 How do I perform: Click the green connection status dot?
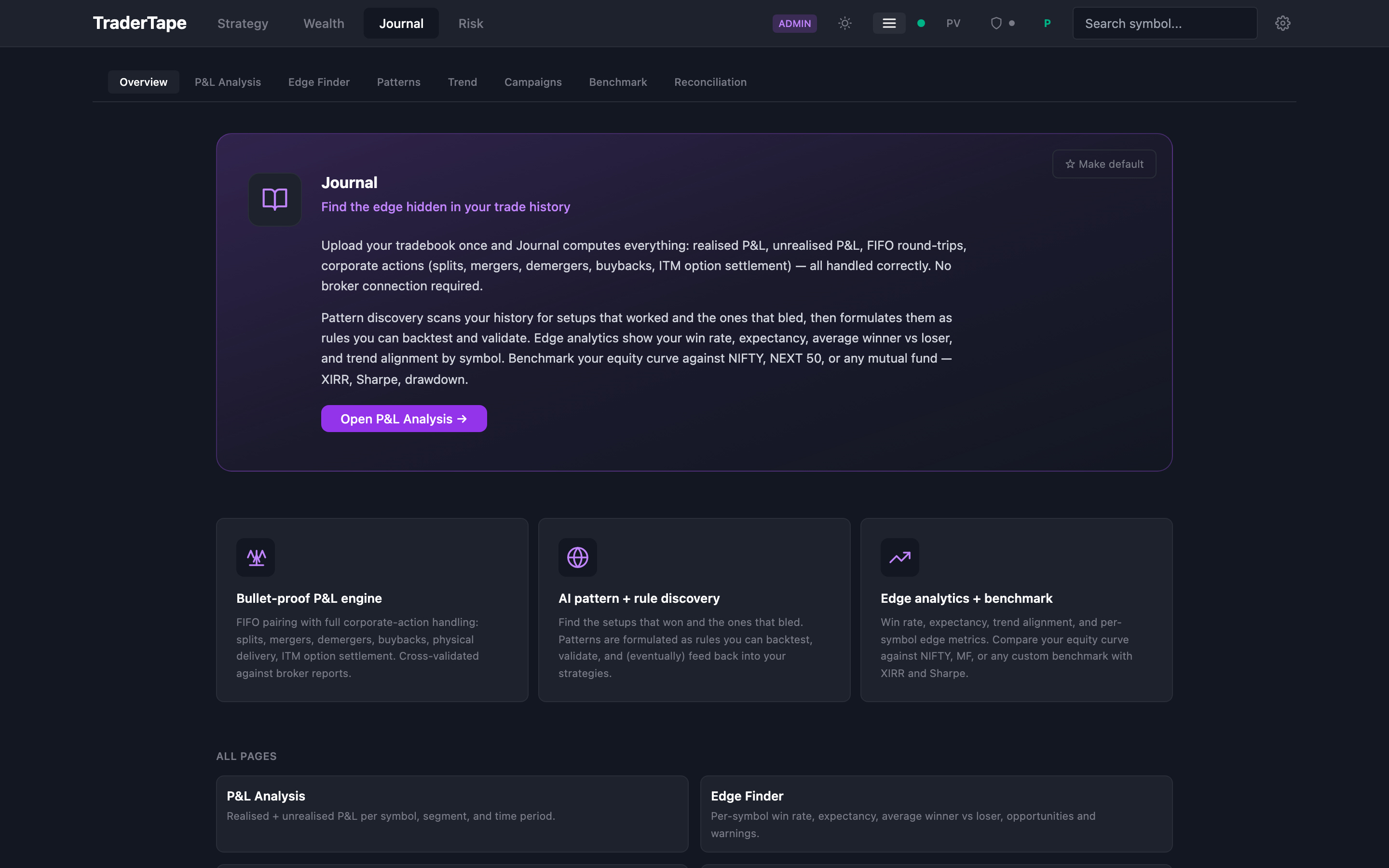pos(921,24)
